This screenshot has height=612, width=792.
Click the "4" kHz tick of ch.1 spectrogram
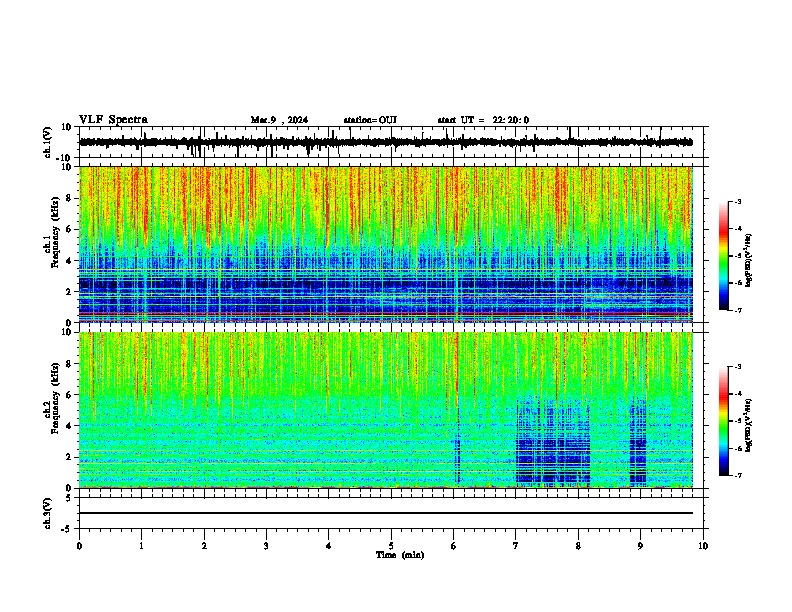pyautogui.click(x=69, y=261)
